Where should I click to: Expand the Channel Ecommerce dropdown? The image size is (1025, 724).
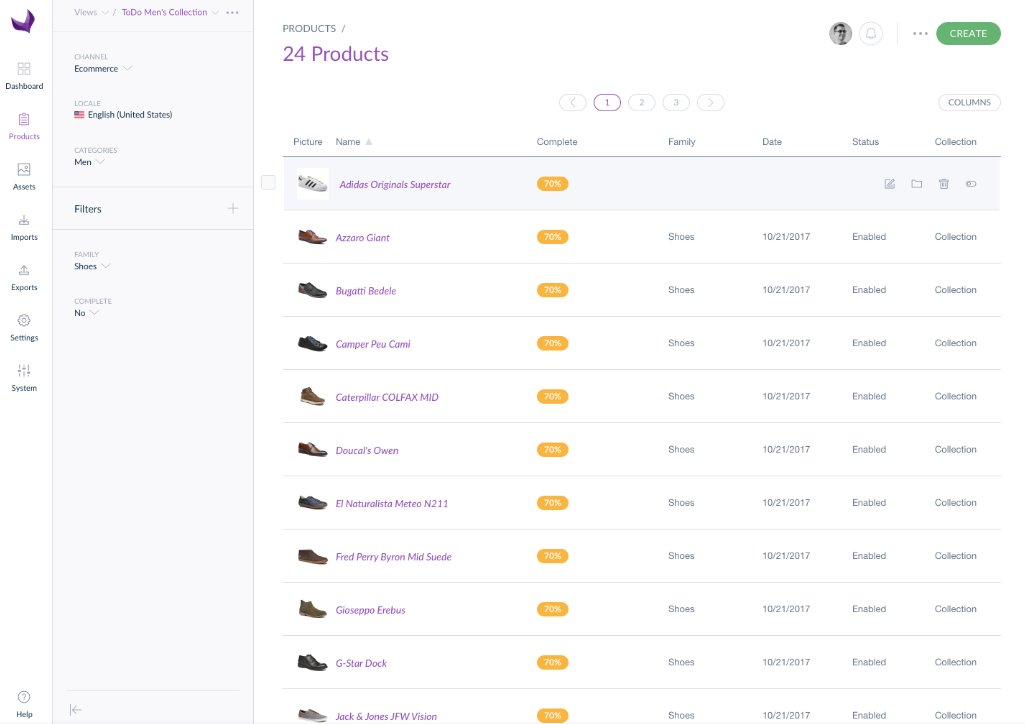(103, 69)
